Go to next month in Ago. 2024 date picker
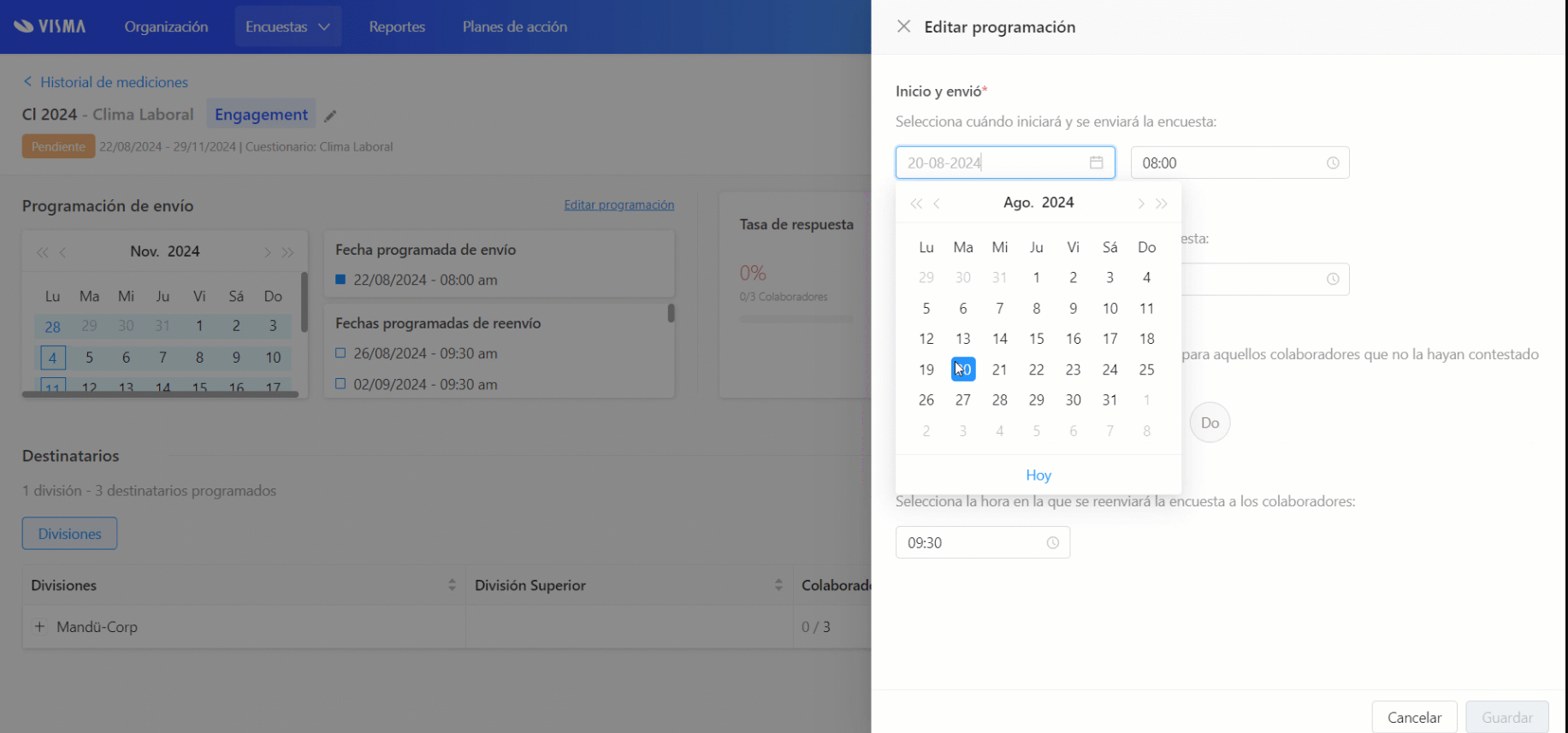This screenshot has width=1568, height=733. 1140,204
